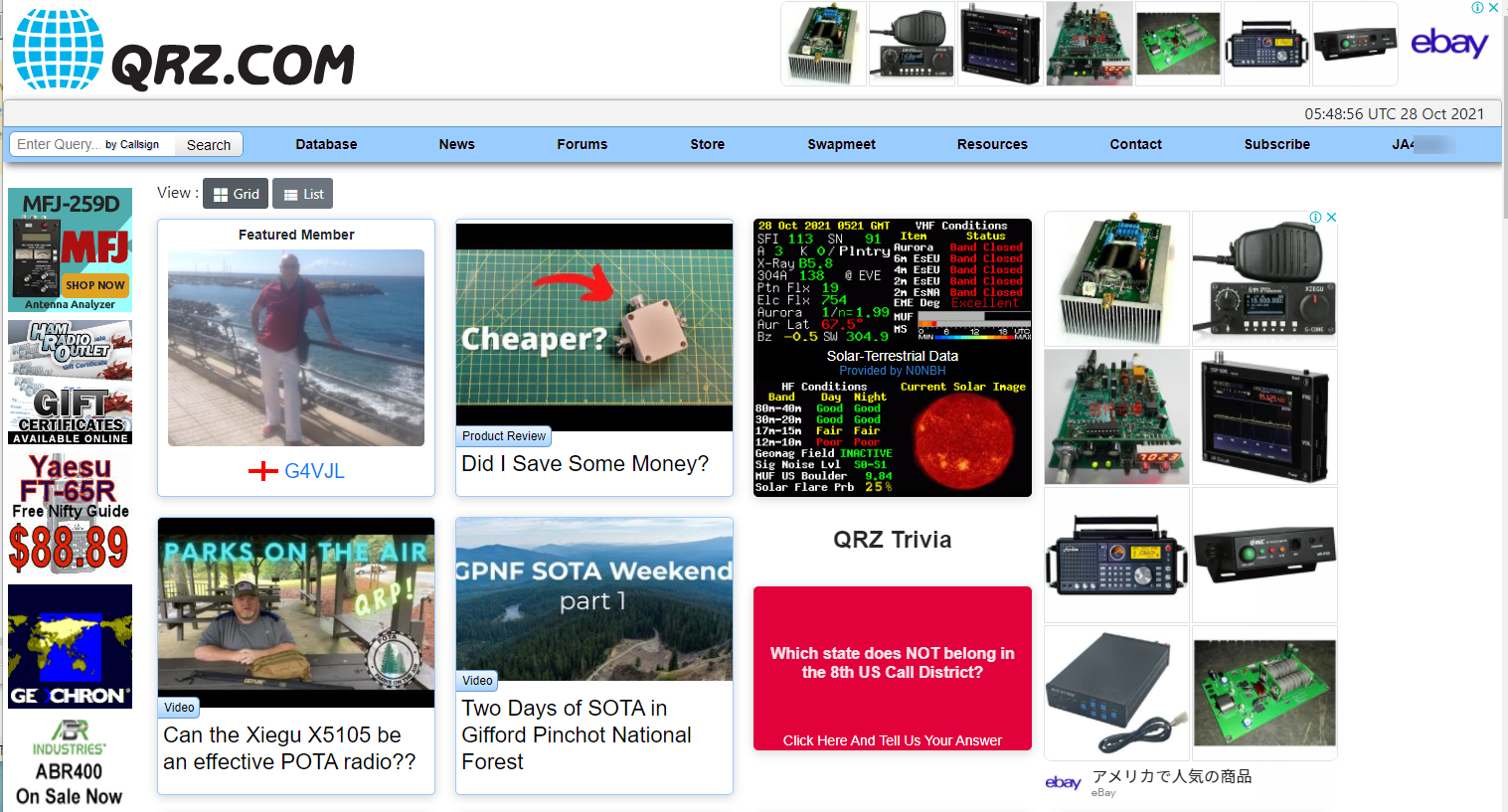Open 'Did I Save Some Money?' article
The image size is (1508, 812).
(586, 463)
